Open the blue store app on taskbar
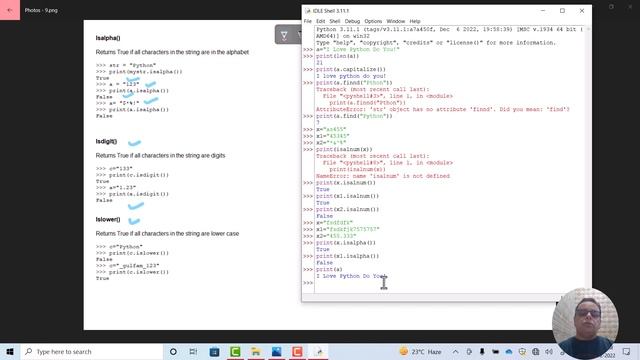 pos(214,351)
